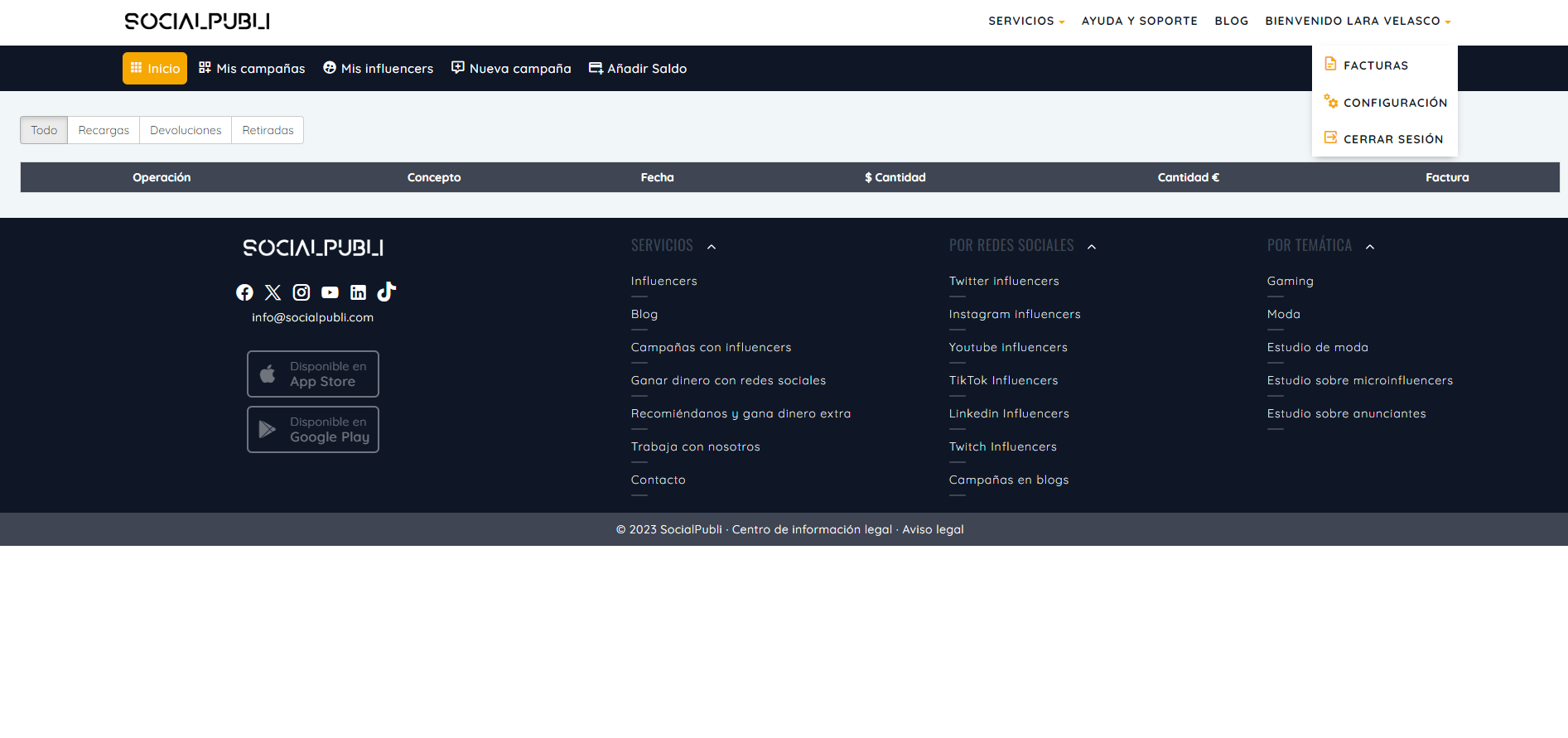Screen dimensions: 1568x738
Task: Open the Blog header menu item
Action: [1232, 21]
